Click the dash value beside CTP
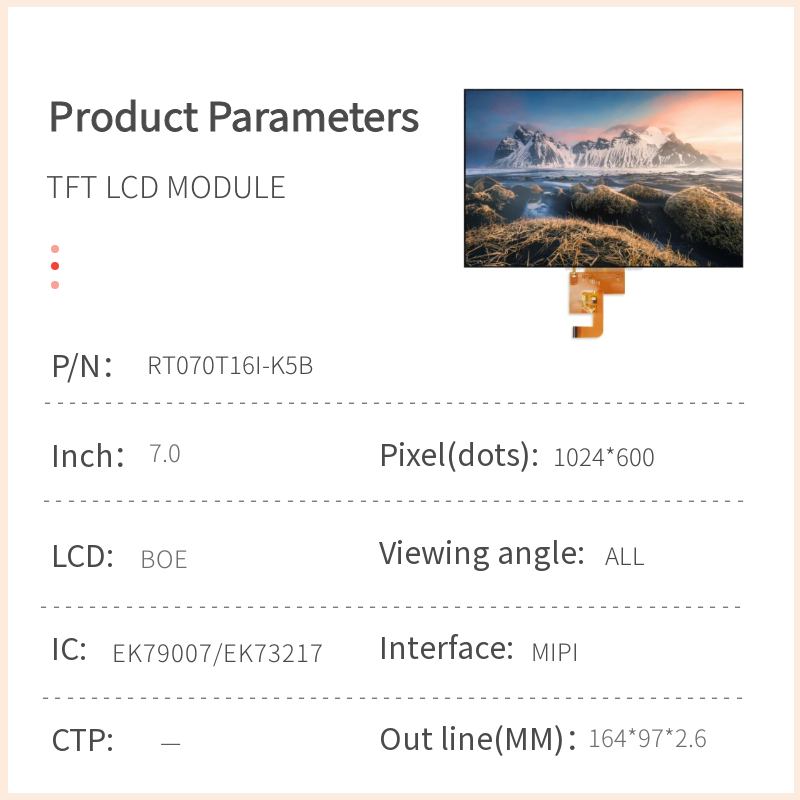This screenshot has width=800, height=800. click(171, 743)
